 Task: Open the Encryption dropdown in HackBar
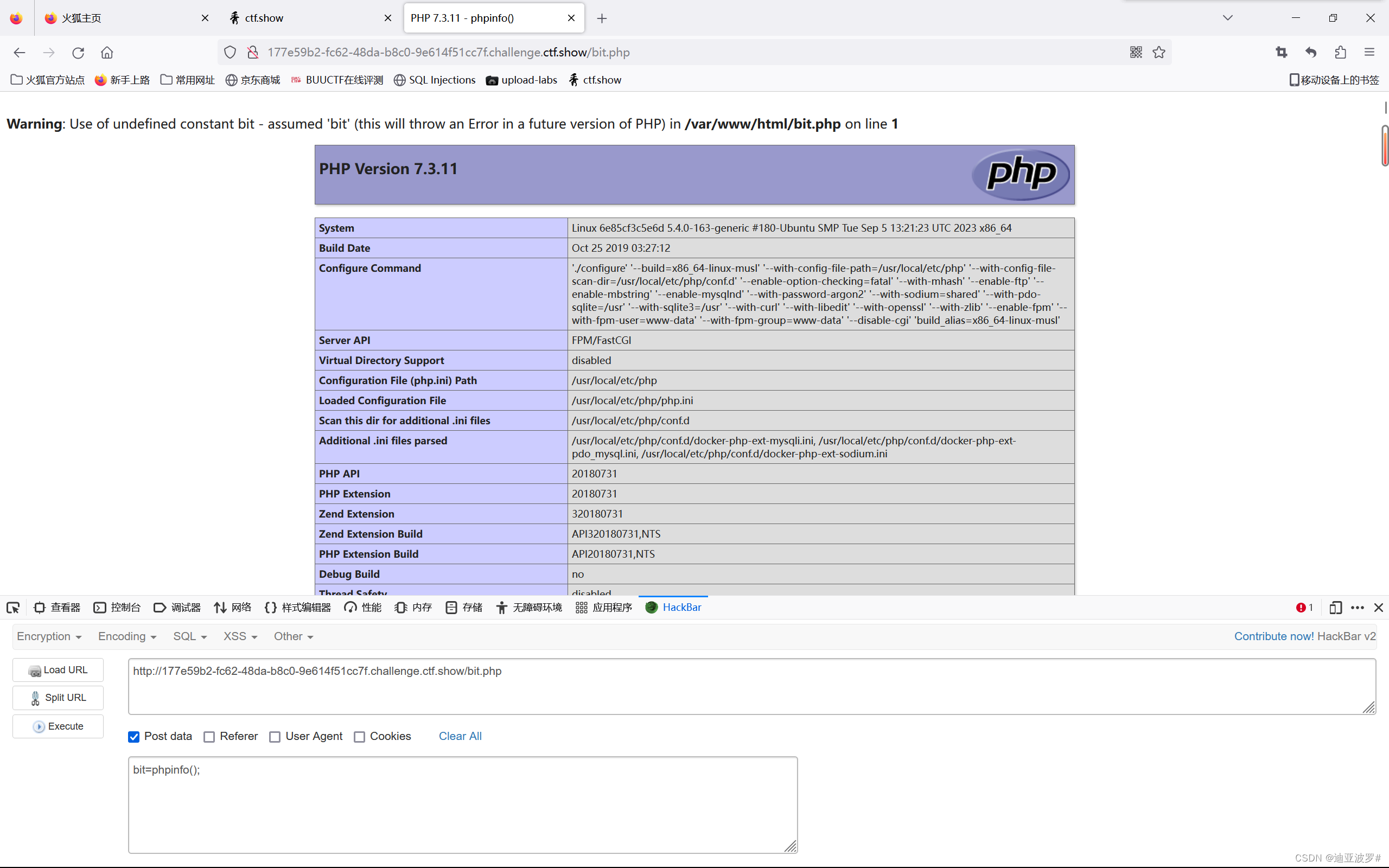[49, 636]
